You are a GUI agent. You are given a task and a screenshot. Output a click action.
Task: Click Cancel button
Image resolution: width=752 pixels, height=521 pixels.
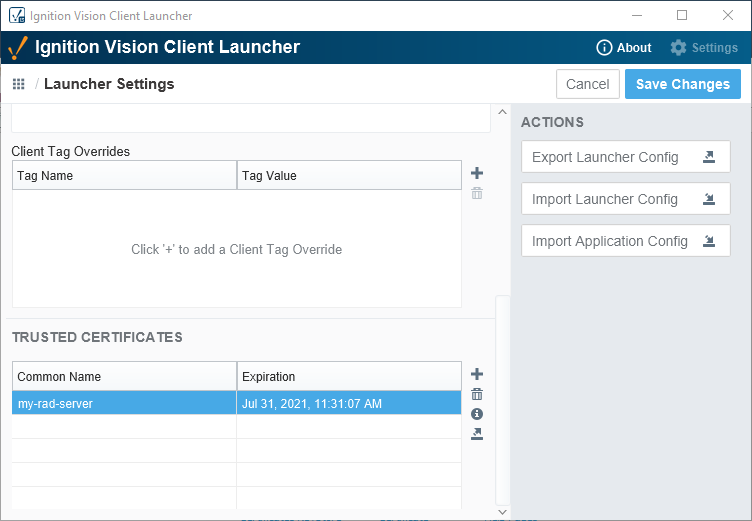point(588,84)
